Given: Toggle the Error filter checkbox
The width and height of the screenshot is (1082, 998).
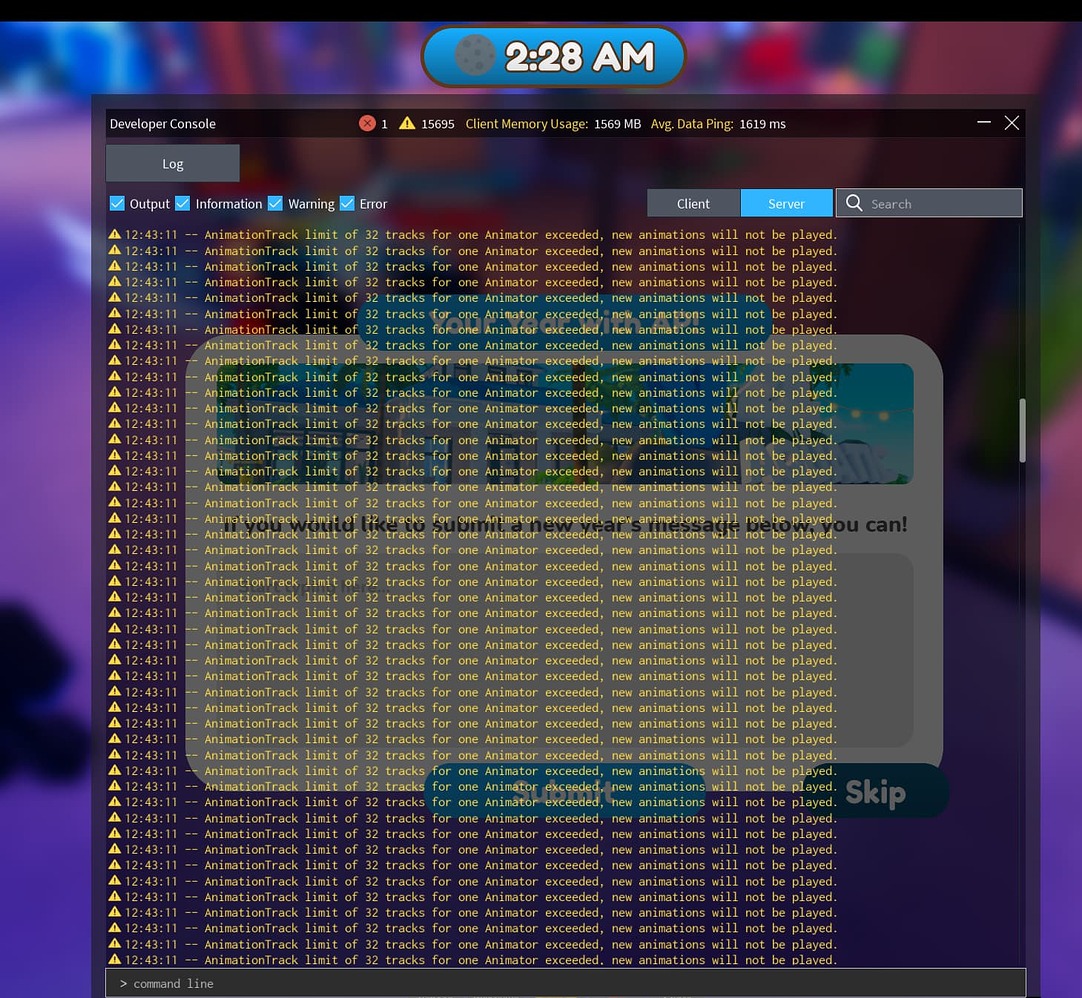Looking at the screenshot, I should (x=347, y=204).
